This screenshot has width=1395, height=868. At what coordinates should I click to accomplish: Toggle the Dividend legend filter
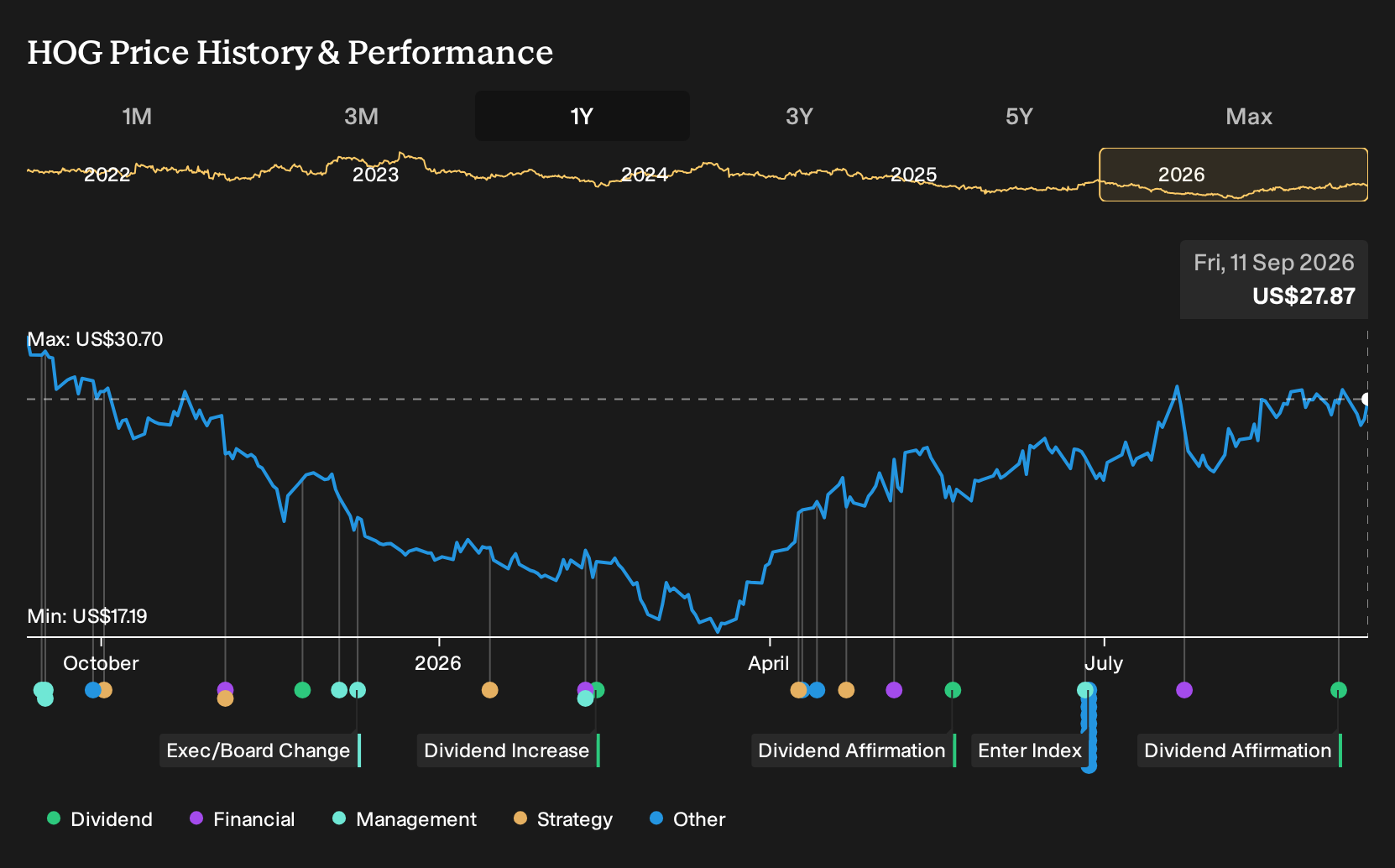coord(100,819)
